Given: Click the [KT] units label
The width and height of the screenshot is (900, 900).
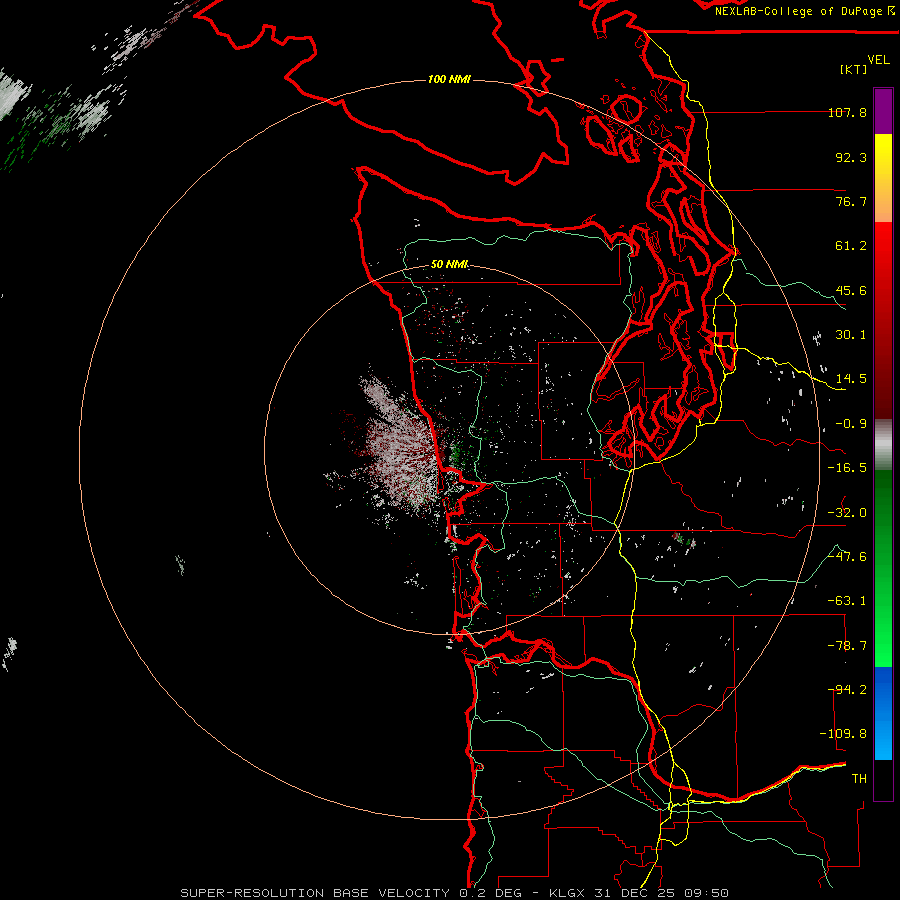Looking at the screenshot, I should [854, 69].
